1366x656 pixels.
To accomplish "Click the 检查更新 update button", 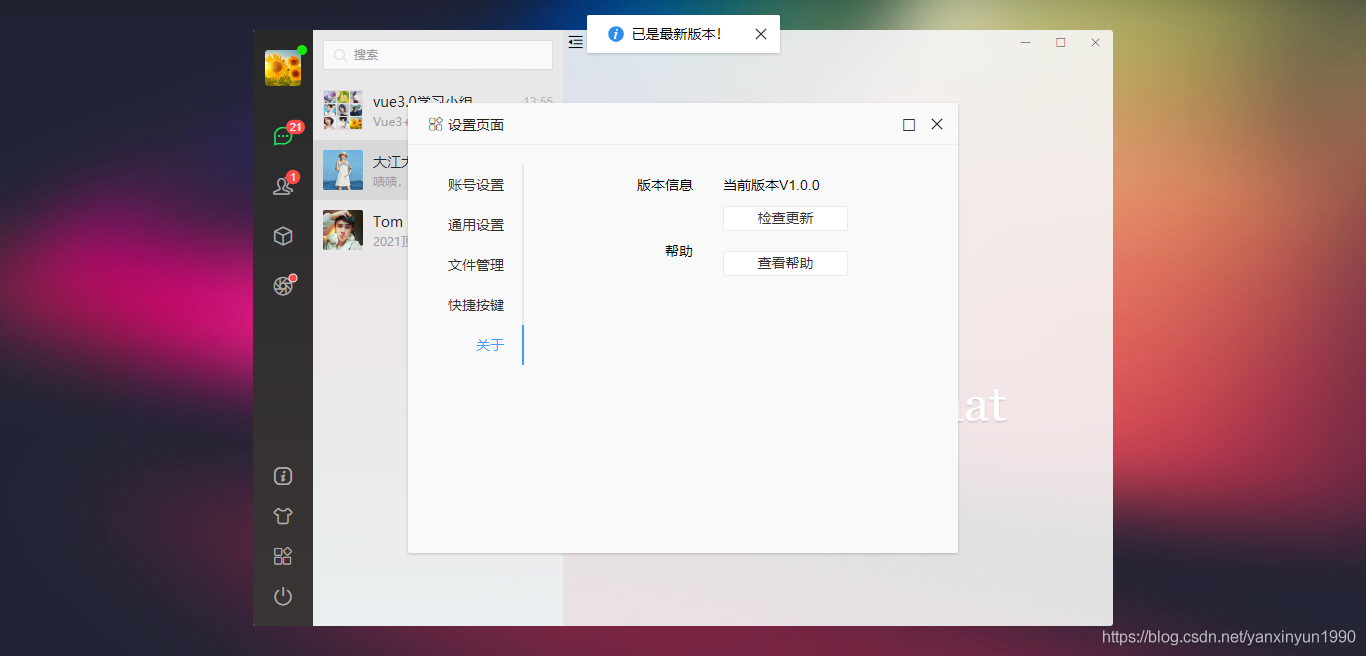I will point(785,218).
